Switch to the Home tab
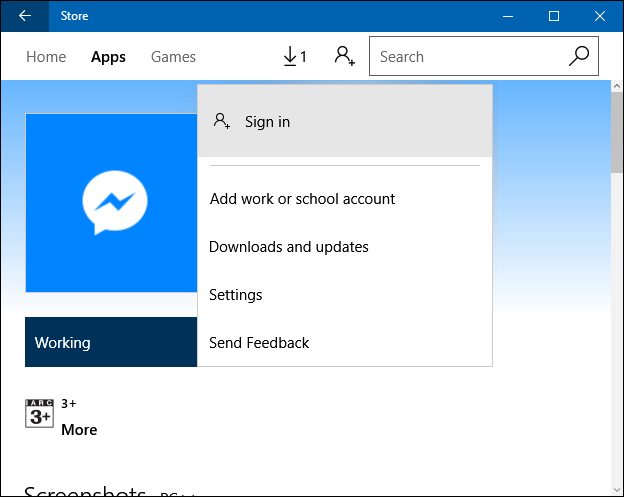 click(46, 57)
